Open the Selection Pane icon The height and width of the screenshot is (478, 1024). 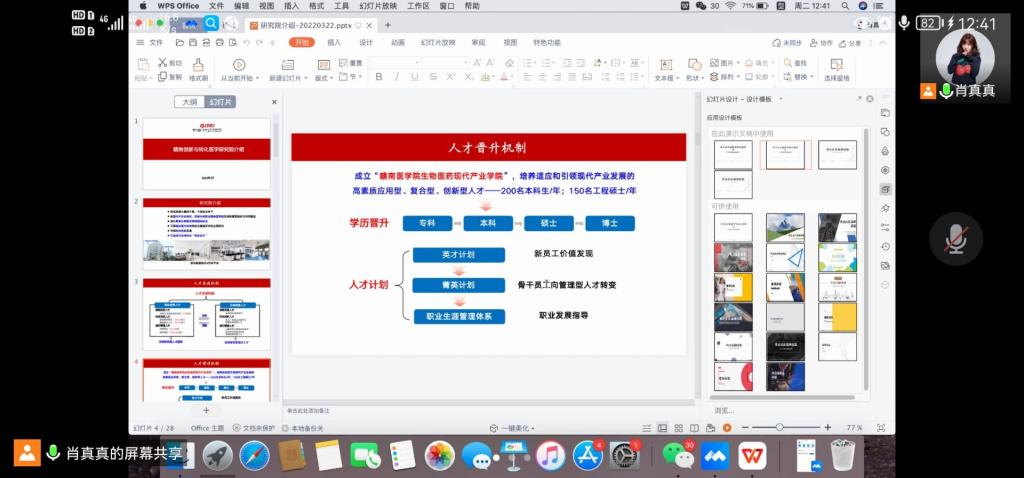836,65
